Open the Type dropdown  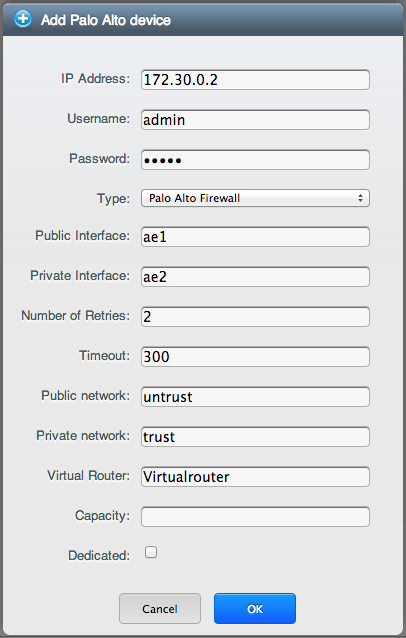click(x=255, y=198)
